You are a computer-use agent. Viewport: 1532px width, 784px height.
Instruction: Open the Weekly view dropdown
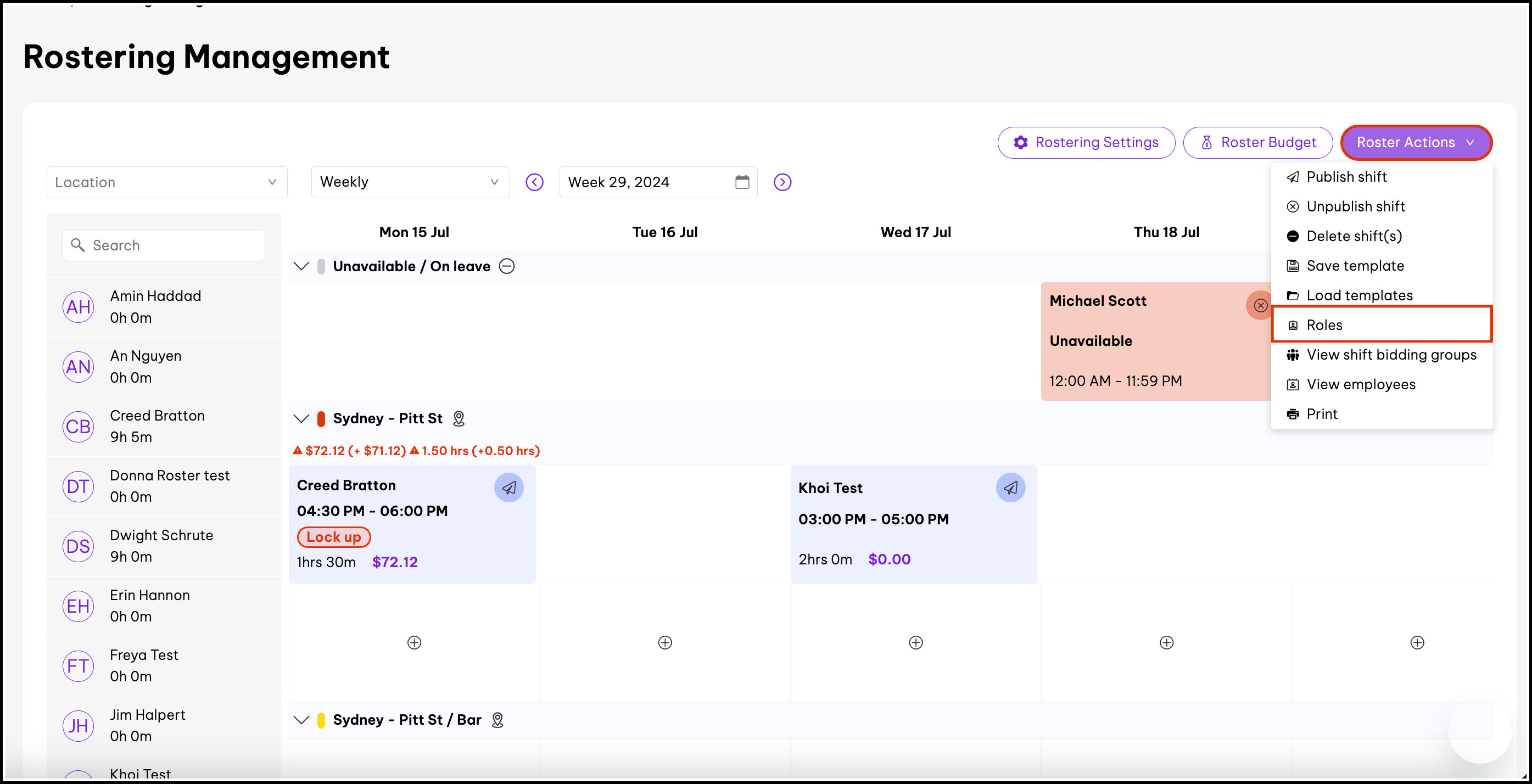coord(410,182)
